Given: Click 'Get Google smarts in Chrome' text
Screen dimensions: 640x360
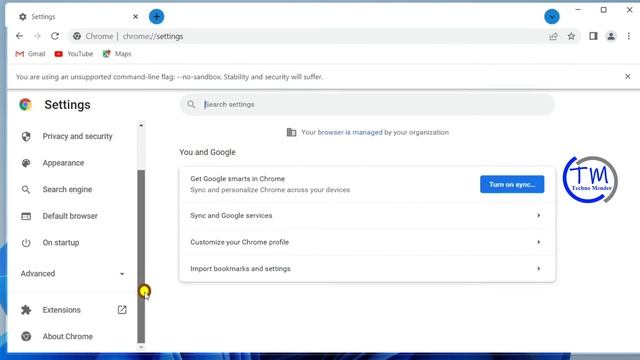Looking at the screenshot, I should pos(238,179).
